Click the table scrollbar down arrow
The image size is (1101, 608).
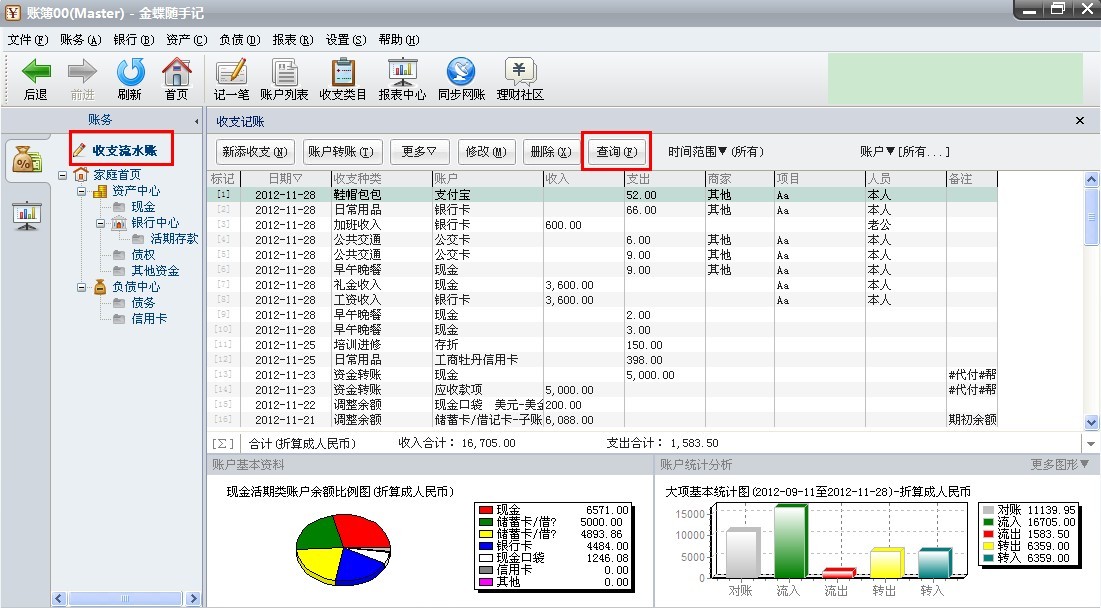(x=1091, y=422)
